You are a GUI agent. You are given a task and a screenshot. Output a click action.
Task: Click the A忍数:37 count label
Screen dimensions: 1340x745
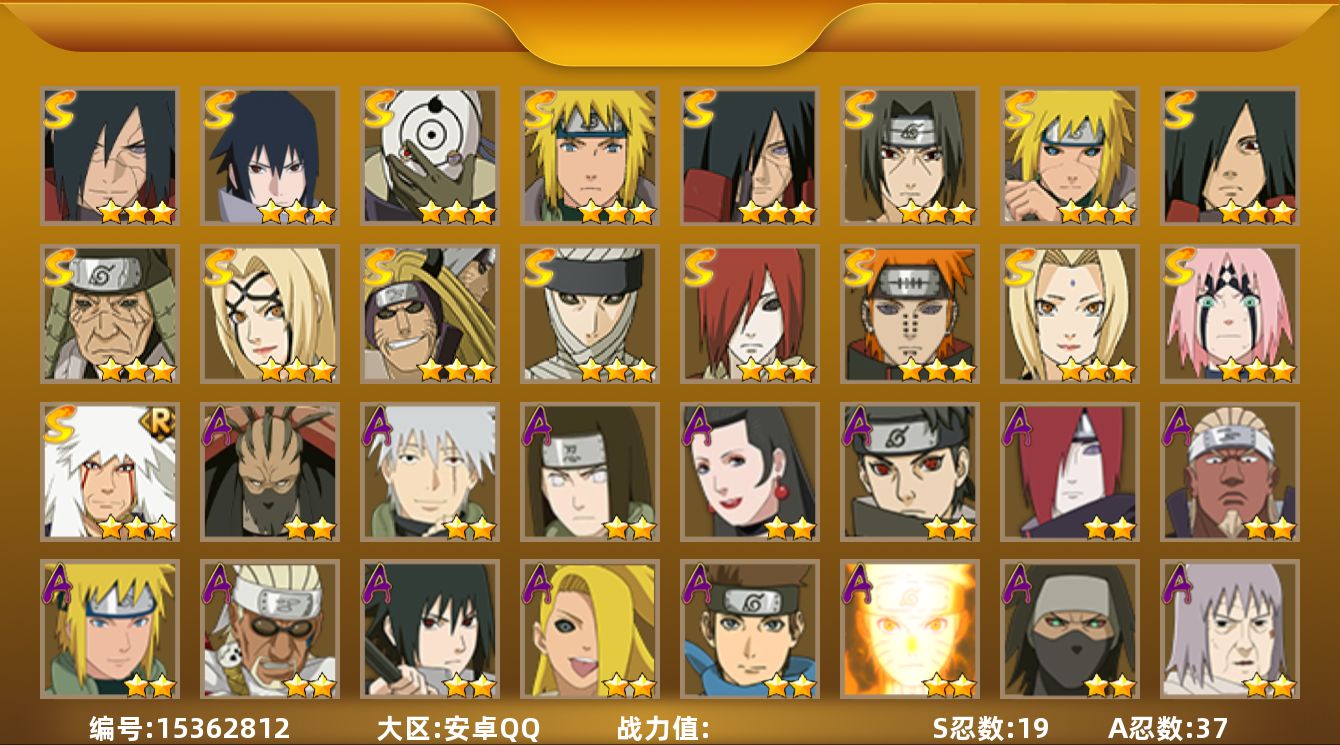point(1168,727)
